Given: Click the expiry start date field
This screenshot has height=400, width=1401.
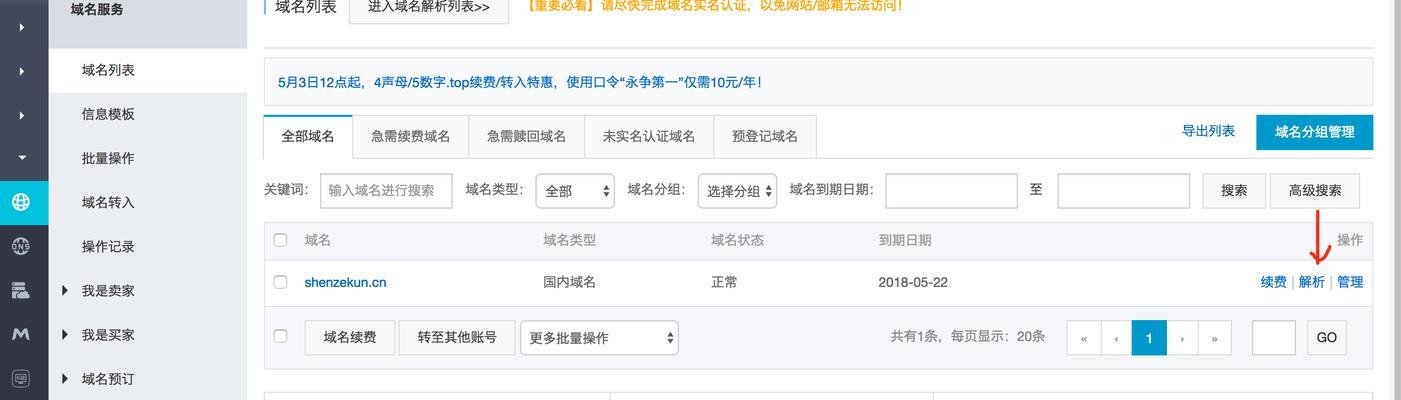Looking at the screenshot, I should [x=951, y=190].
